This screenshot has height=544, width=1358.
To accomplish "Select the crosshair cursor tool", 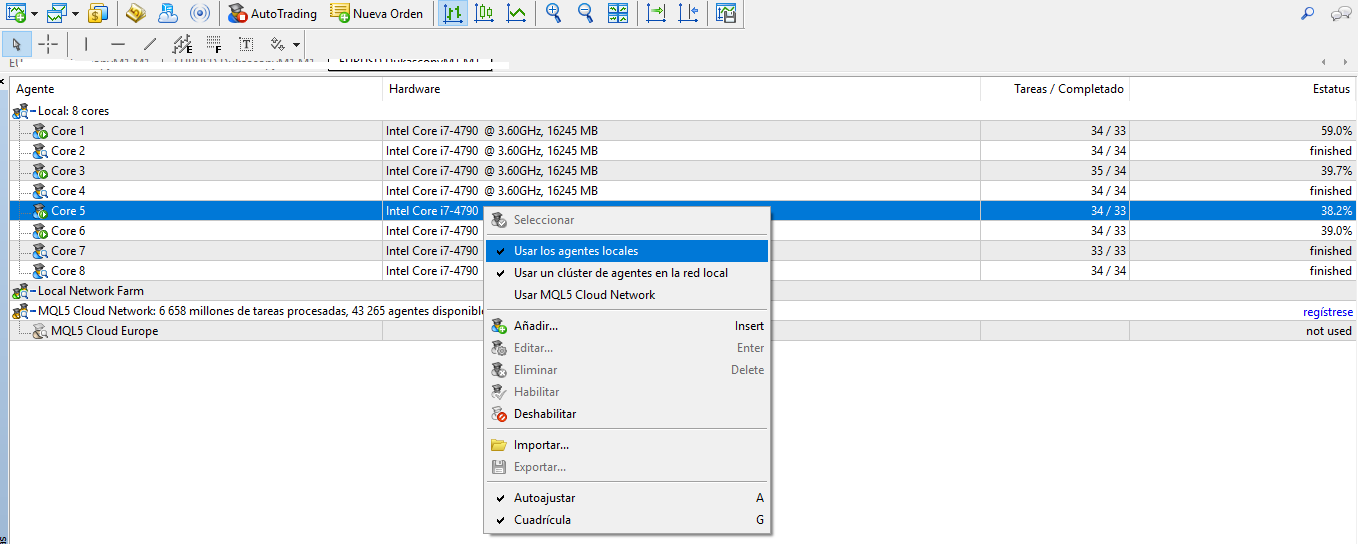I will 48,44.
